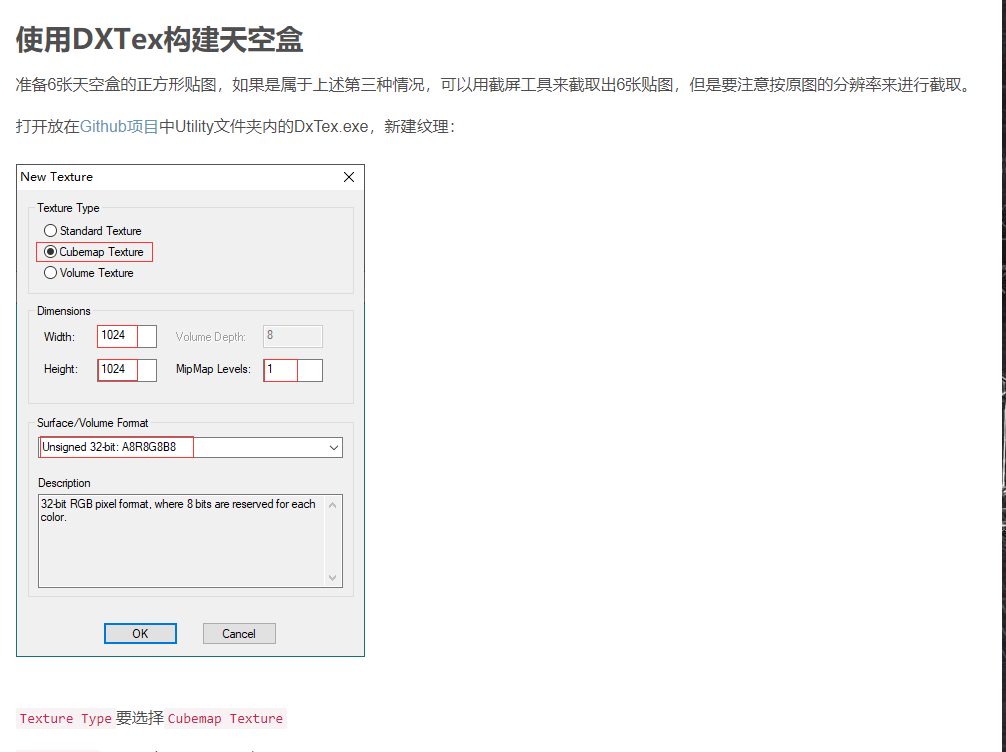This screenshot has width=1006, height=752.
Task: Click the MipMap Levels input field
Action: pyautogui.click(x=293, y=370)
